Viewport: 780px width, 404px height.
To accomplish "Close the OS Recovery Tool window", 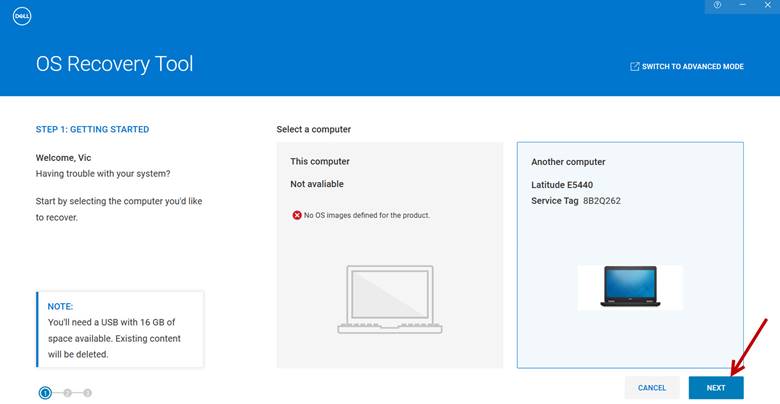I will [x=767, y=6].
